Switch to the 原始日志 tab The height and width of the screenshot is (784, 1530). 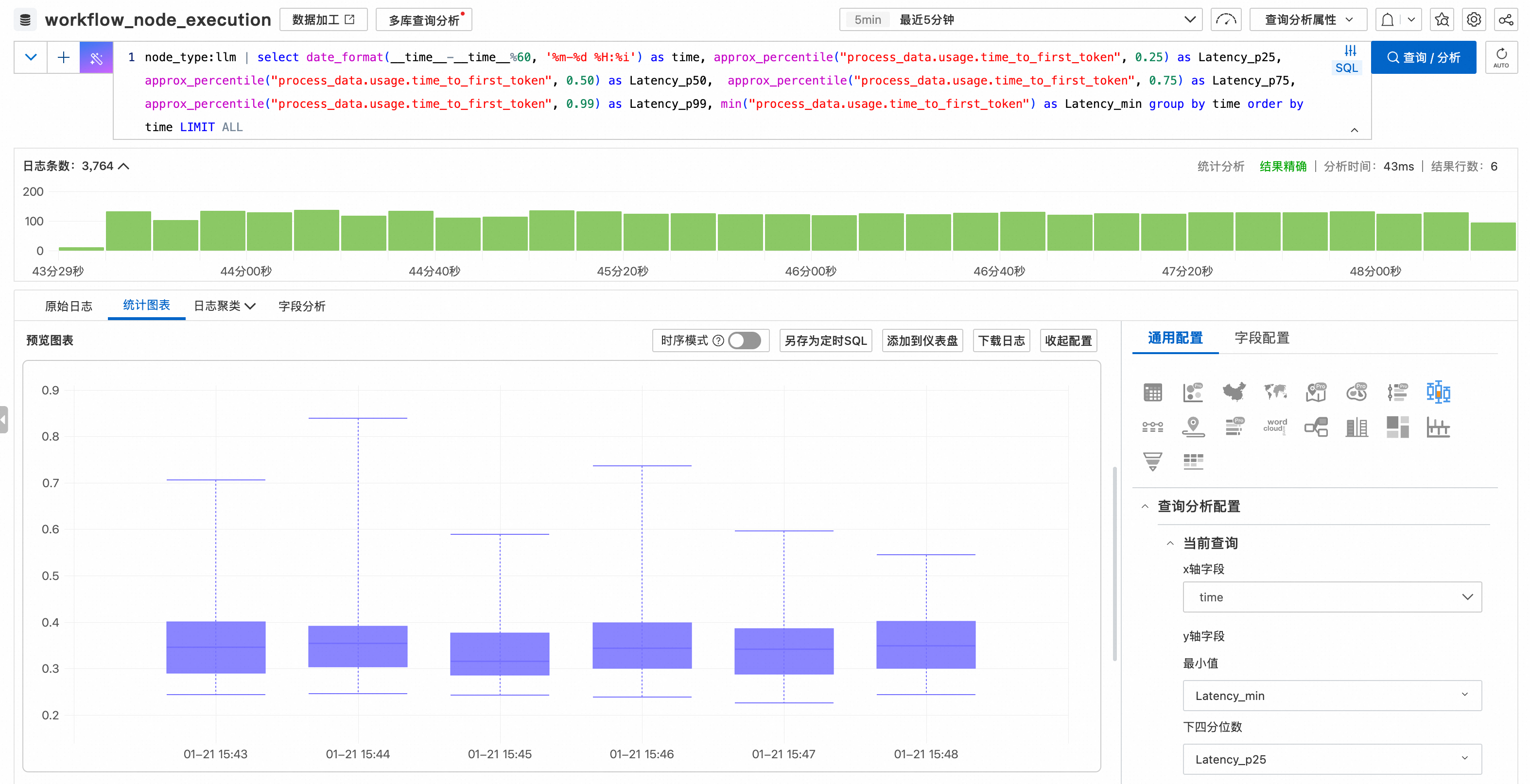coord(69,306)
